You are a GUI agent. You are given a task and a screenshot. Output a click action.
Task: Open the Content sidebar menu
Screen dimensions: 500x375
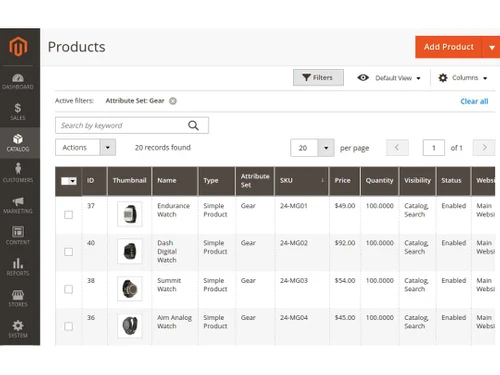(18, 235)
